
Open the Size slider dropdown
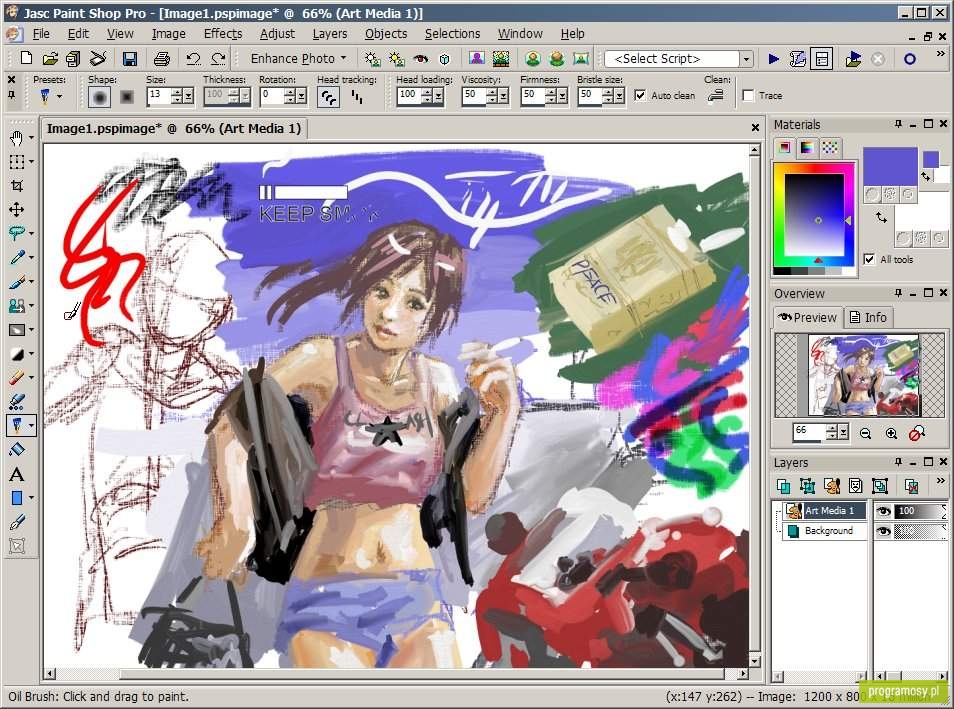[188, 96]
